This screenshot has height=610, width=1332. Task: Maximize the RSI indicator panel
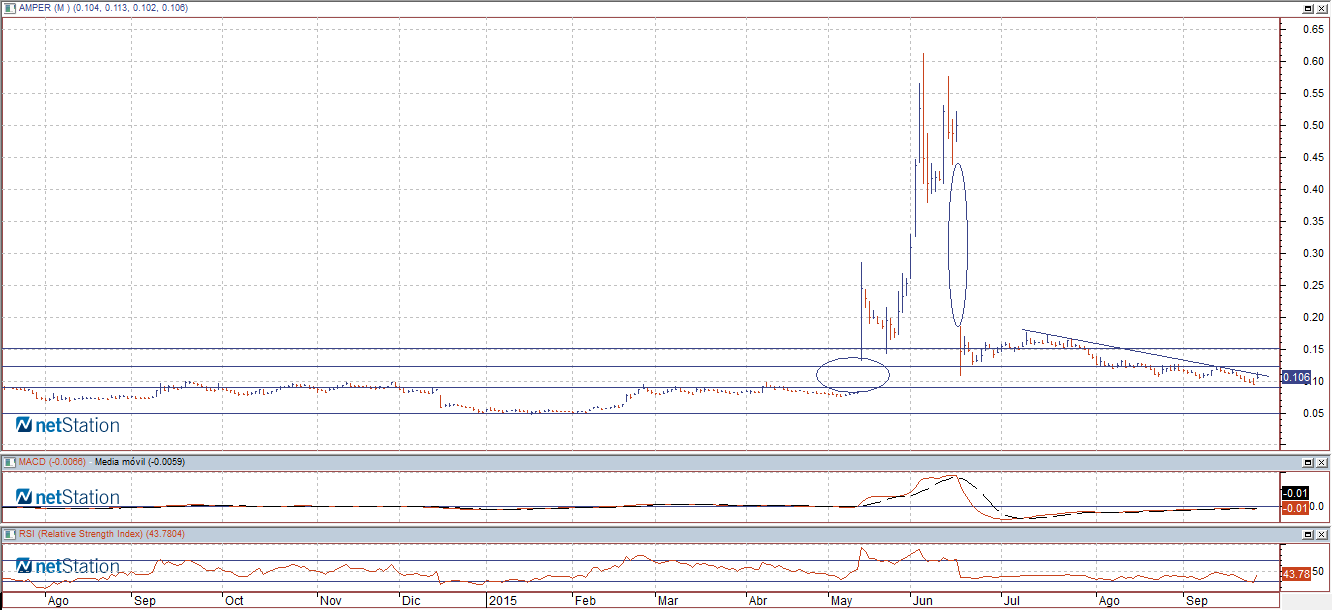click(1307, 534)
